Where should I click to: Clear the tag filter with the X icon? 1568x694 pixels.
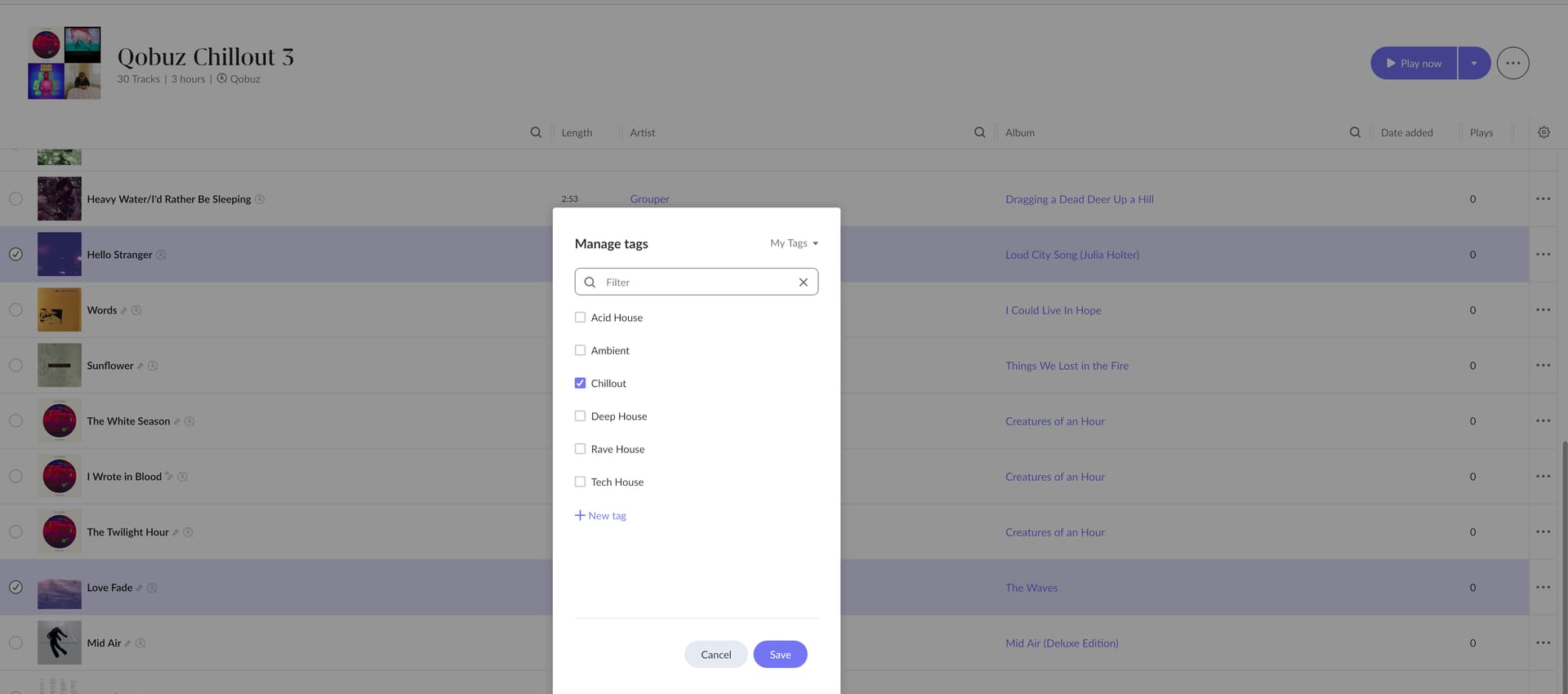803,282
